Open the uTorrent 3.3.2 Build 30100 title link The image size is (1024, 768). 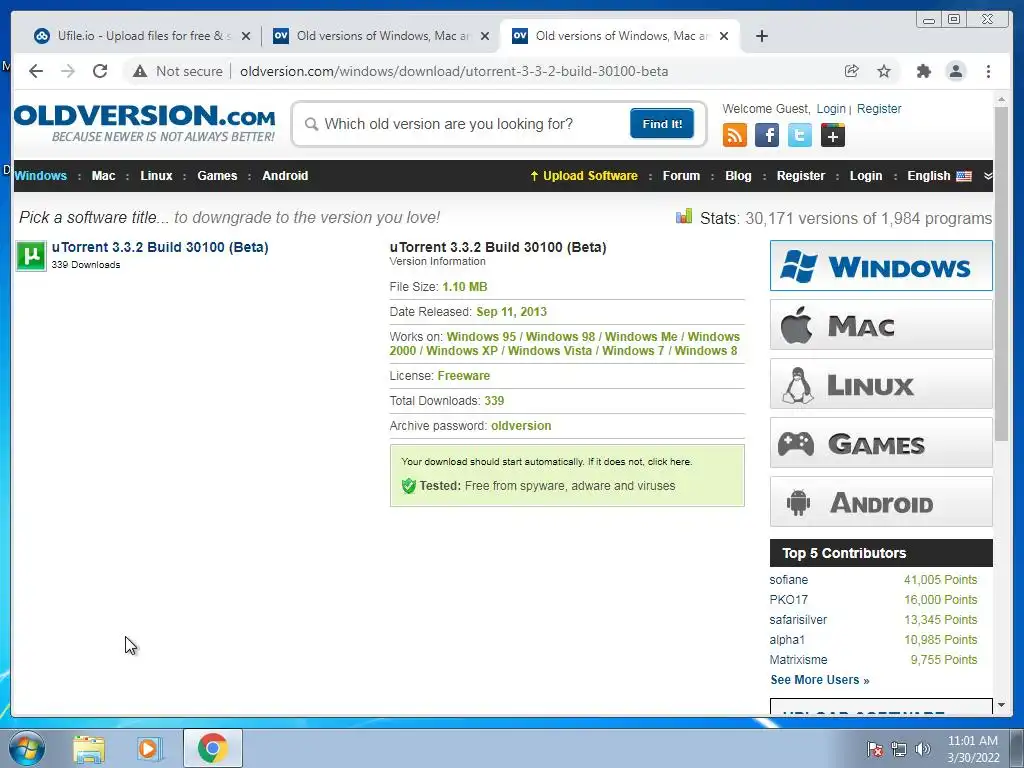click(160, 247)
